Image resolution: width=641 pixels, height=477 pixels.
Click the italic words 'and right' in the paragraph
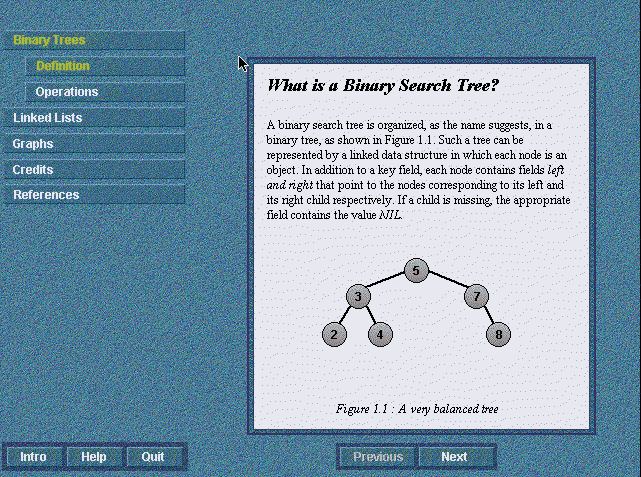point(290,185)
